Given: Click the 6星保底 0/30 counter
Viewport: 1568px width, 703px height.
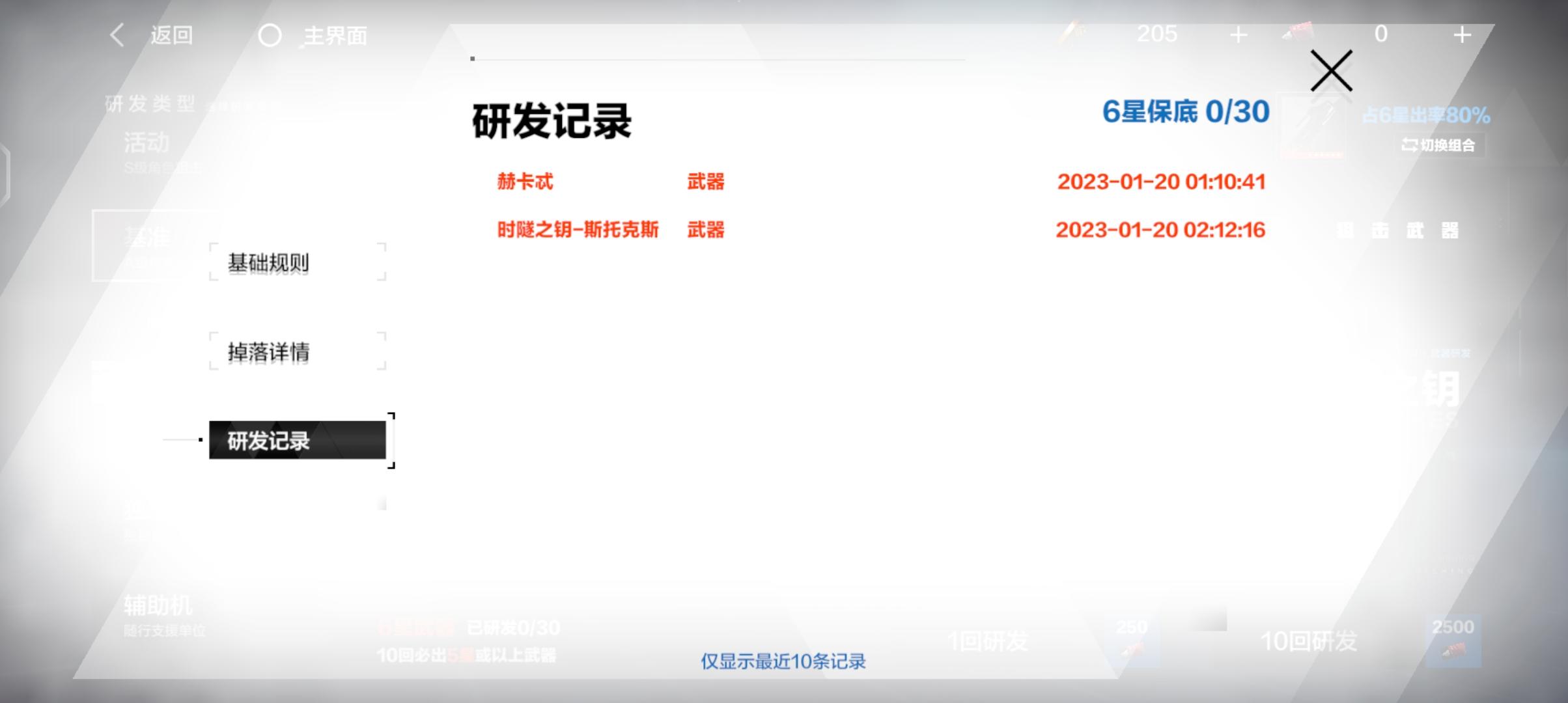Looking at the screenshot, I should tap(1186, 112).
